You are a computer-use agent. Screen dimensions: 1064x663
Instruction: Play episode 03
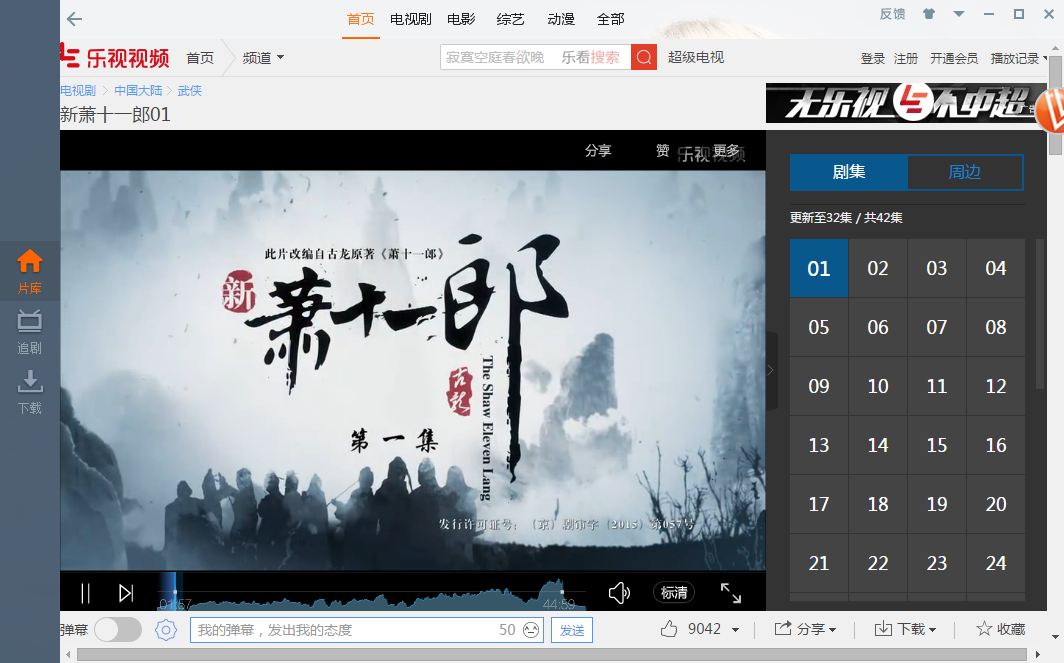[936, 268]
